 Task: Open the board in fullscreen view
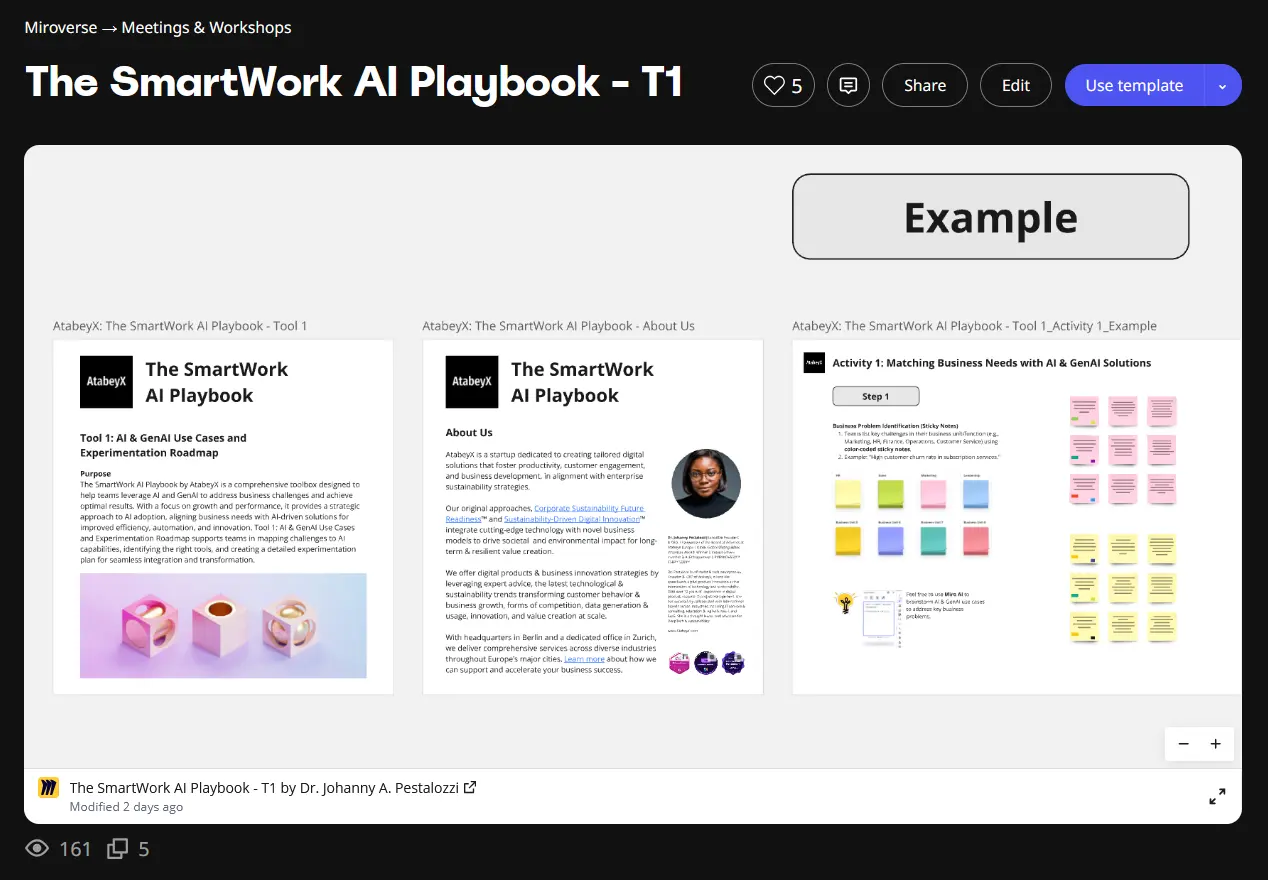1217,797
